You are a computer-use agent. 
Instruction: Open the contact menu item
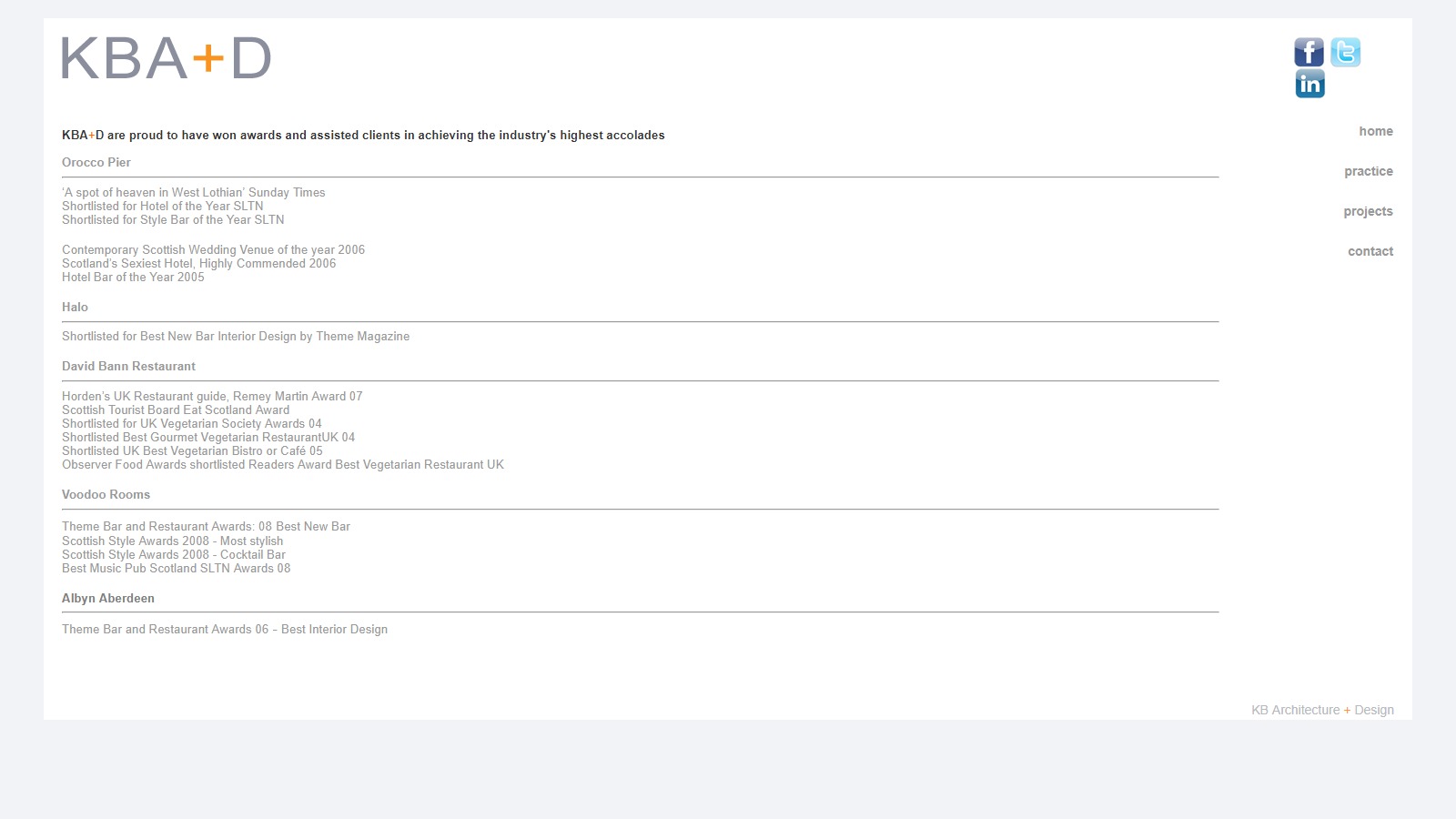[x=1370, y=251]
